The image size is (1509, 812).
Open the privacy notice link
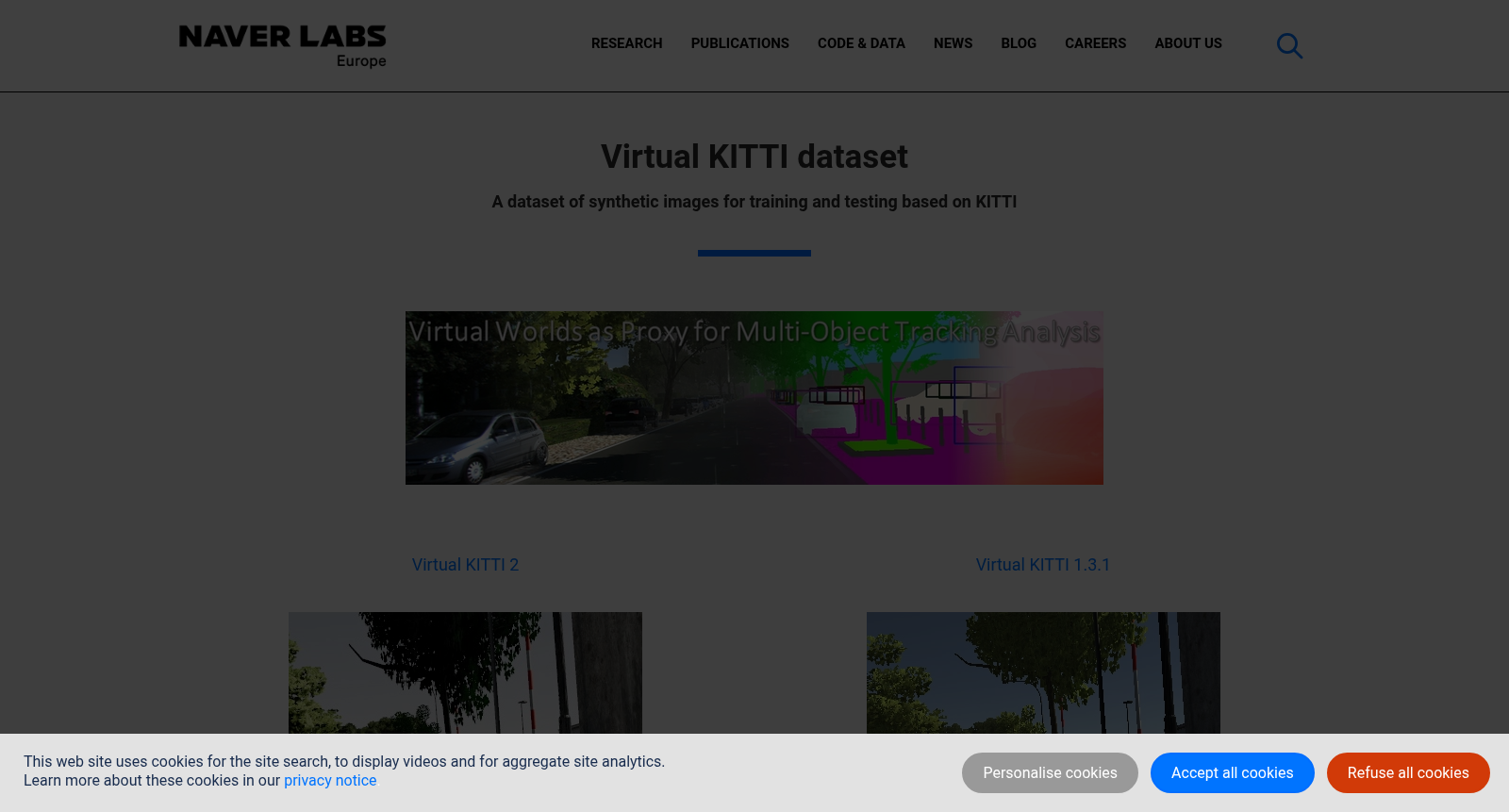pyautogui.click(x=330, y=781)
